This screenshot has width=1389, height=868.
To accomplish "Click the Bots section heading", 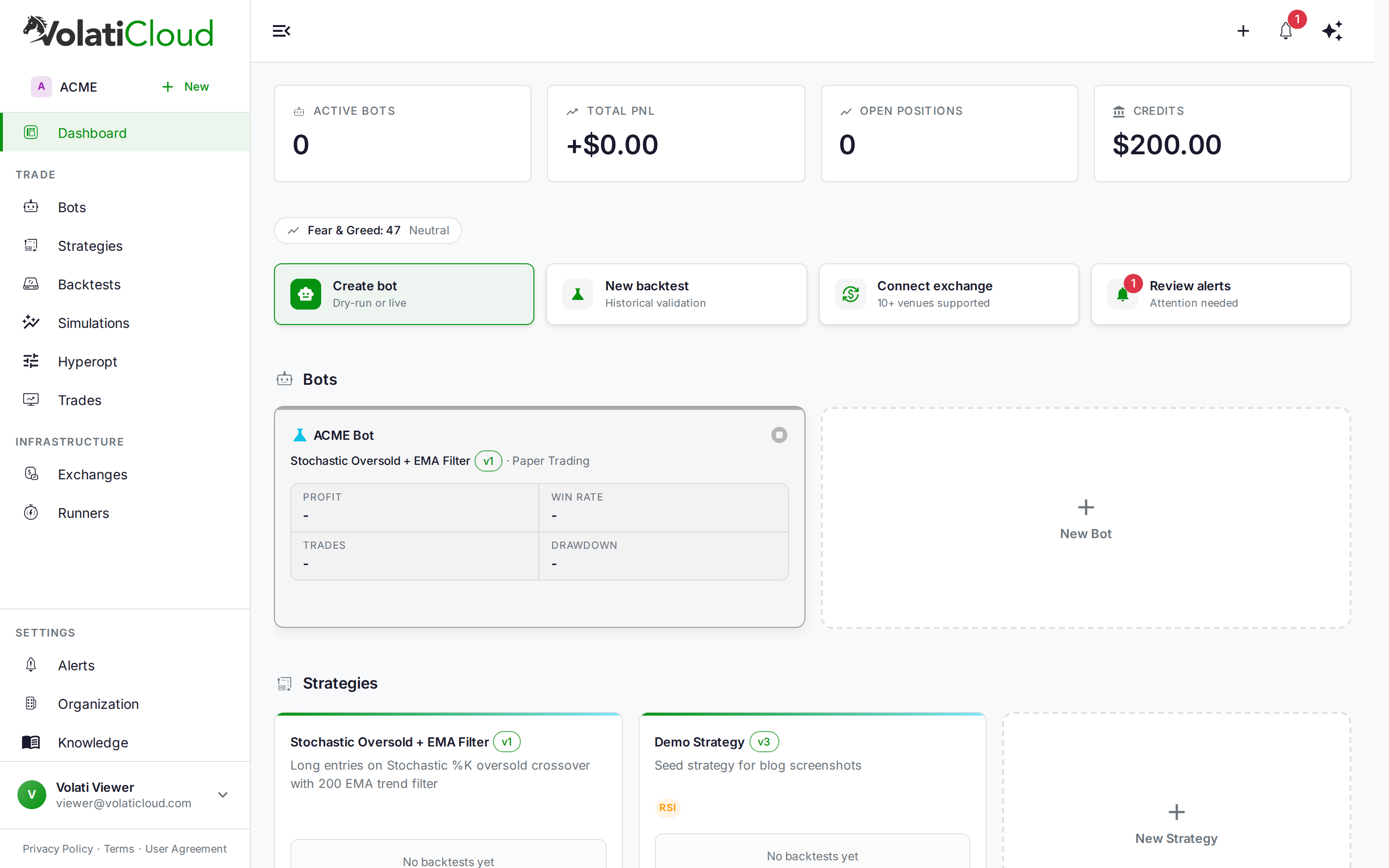I will (x=320, y=380).
